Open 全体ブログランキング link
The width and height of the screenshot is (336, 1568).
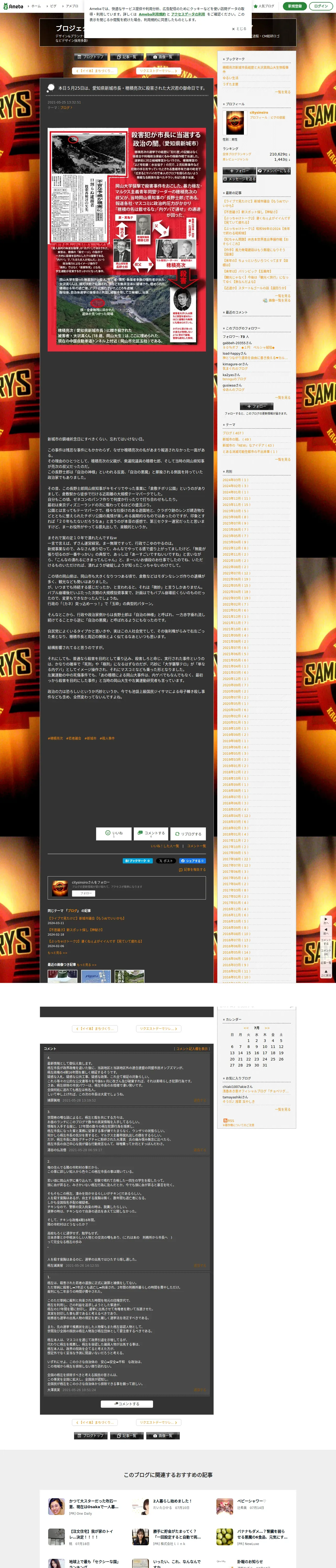pos(237,154)
